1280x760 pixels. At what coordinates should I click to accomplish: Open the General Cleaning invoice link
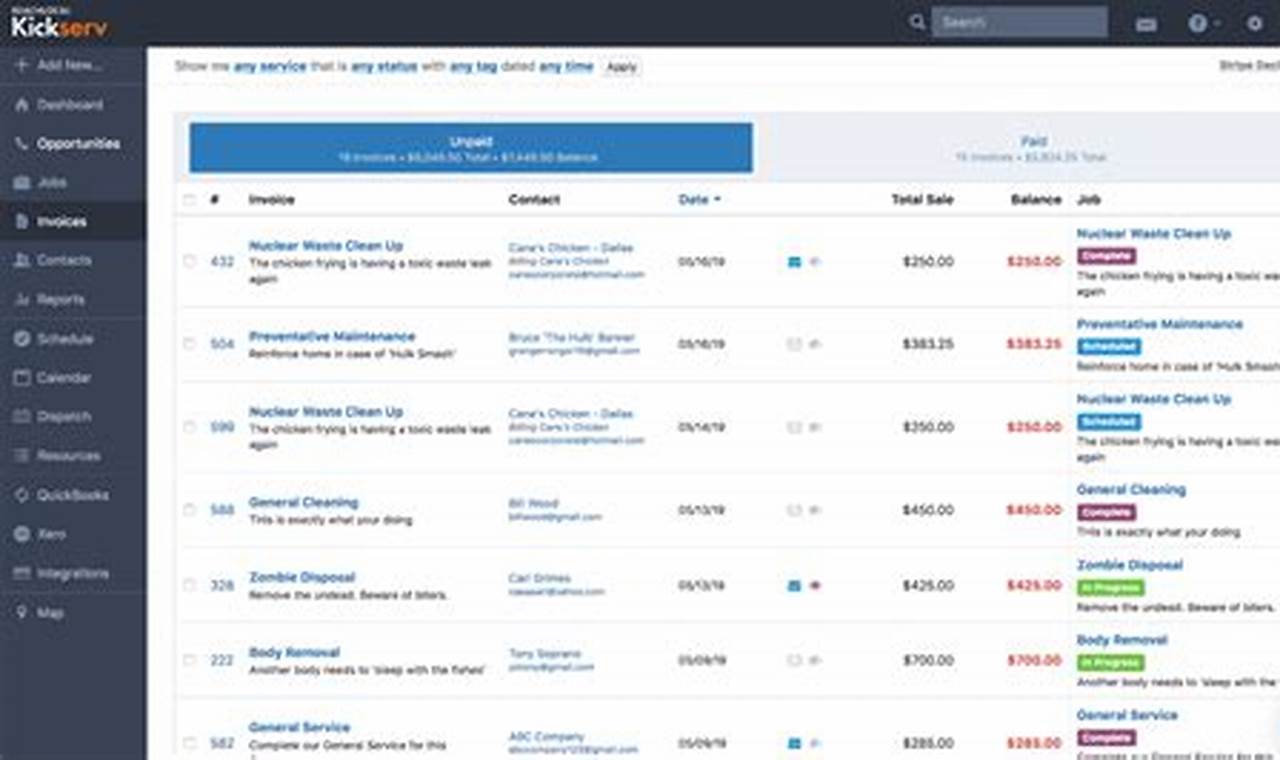[303, 502]
